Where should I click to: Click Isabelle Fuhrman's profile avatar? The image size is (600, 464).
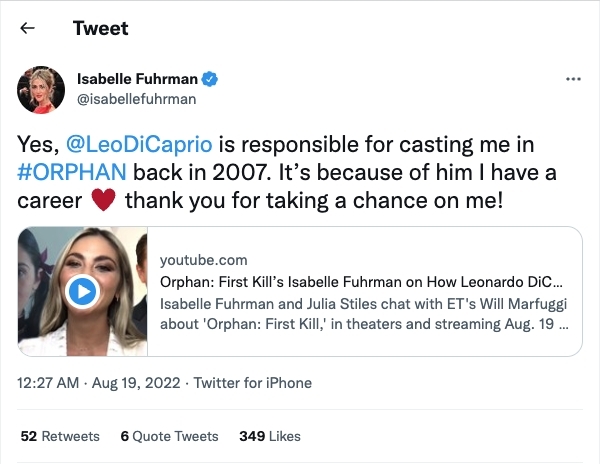(41, 88)
